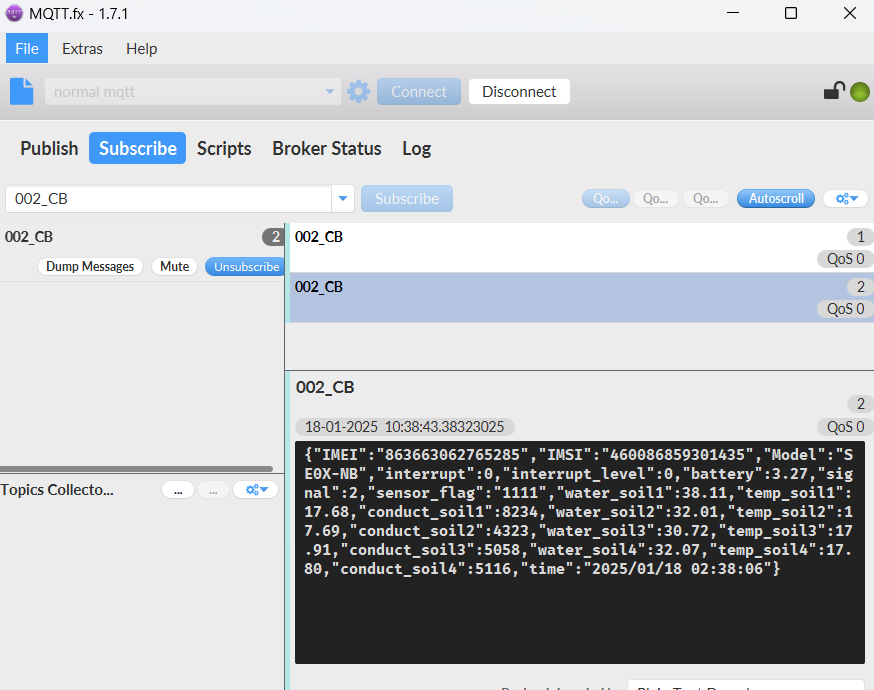Maximize the MQTT.fx window
The image size is (874, 690).
point(790,13)
